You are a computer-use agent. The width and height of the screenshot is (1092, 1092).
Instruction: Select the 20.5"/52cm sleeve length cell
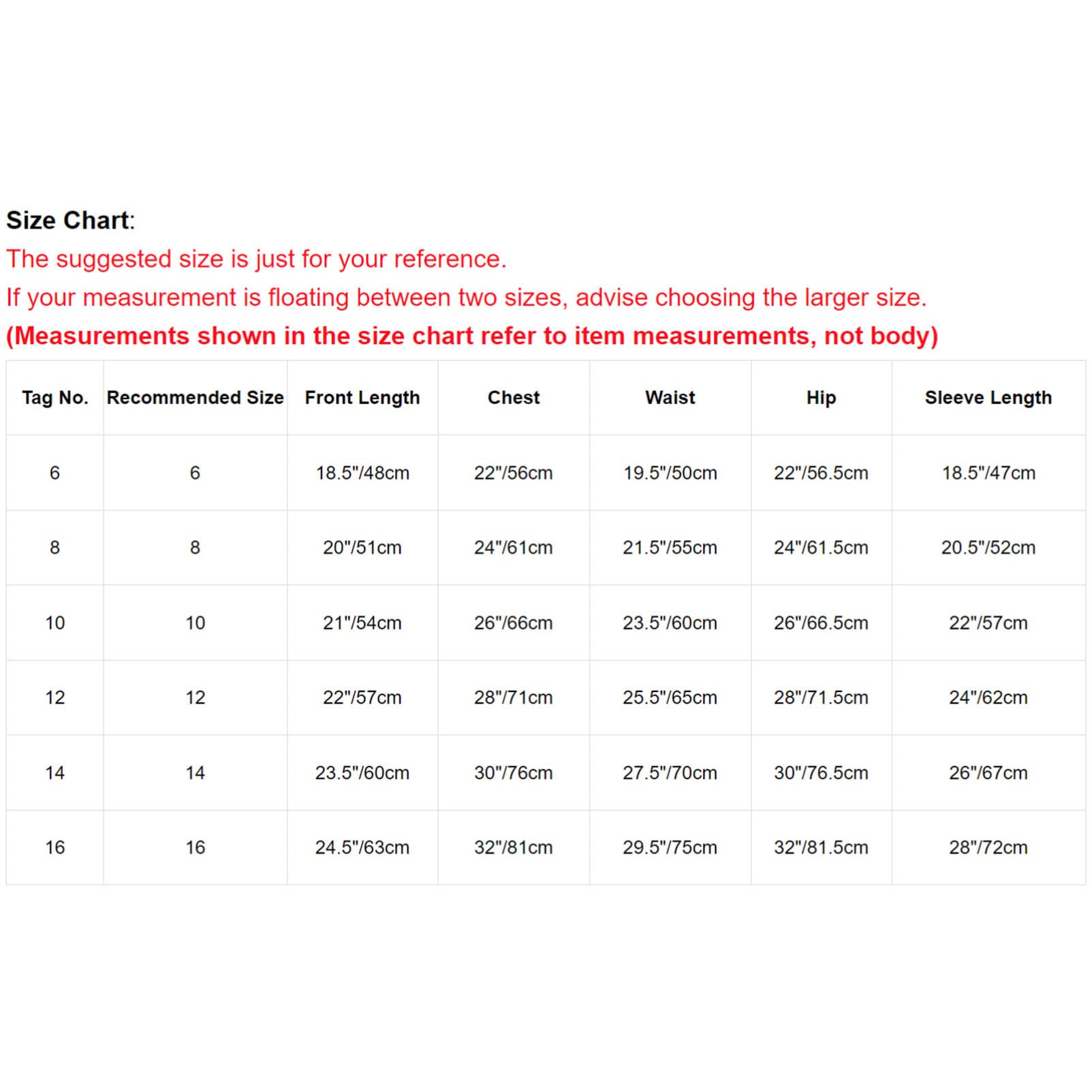(988, 548)
